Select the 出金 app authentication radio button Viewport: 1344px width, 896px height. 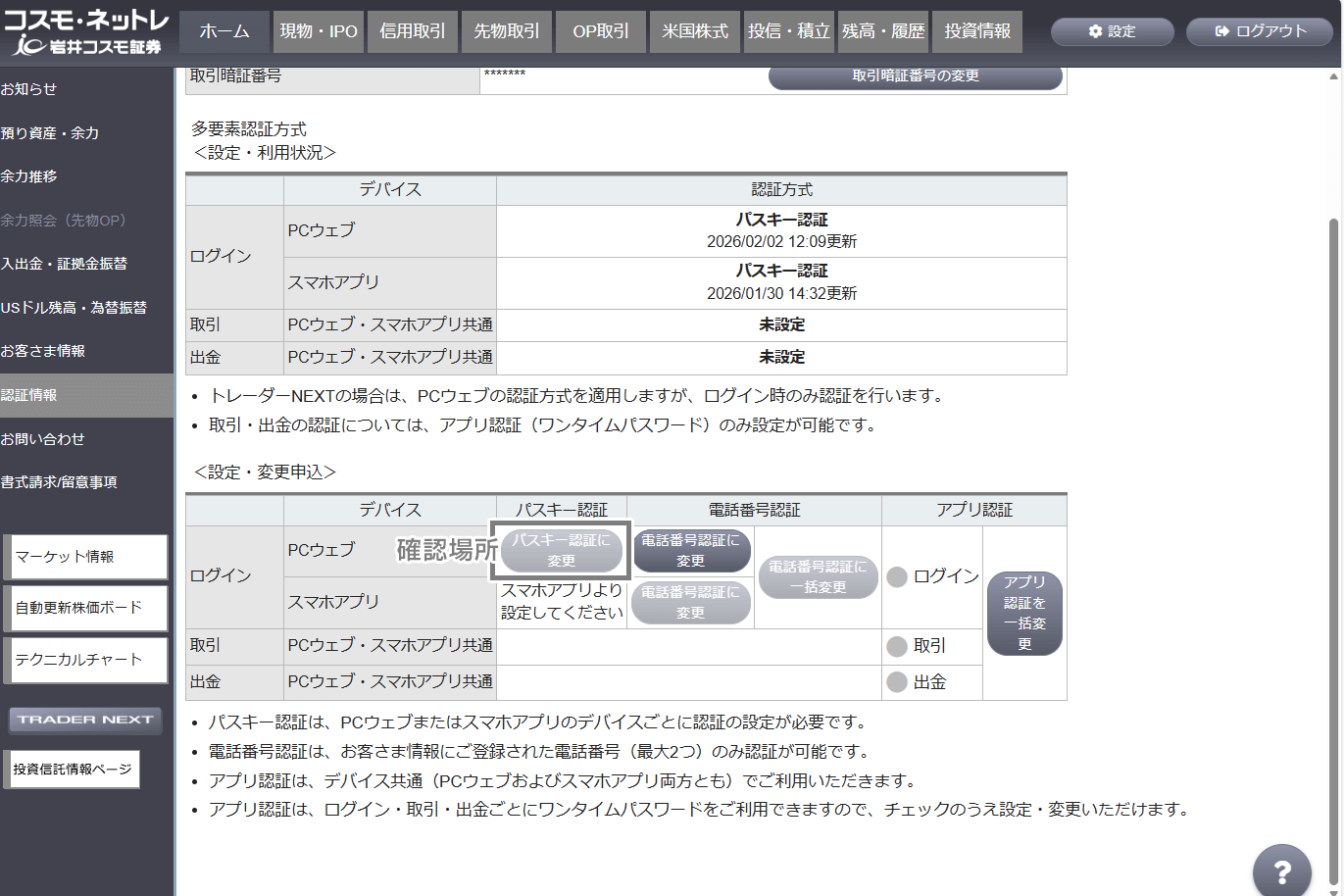click(x=896, y=682)
